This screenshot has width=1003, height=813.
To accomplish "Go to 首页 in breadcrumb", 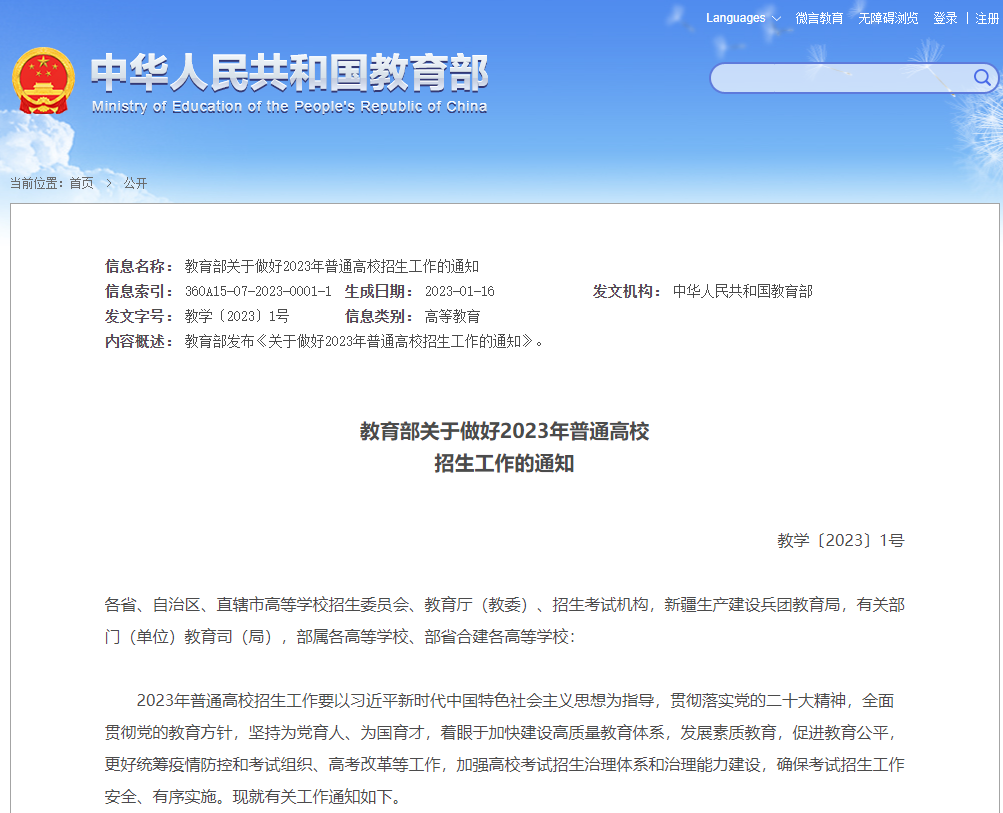I will 81,184.
